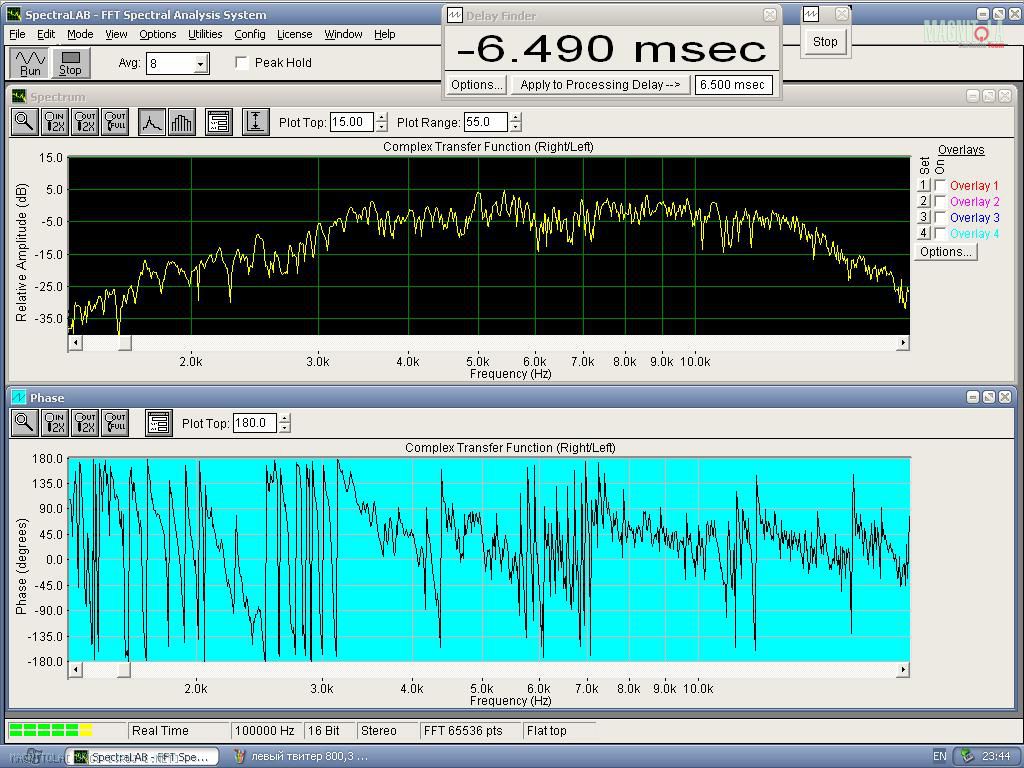Decrease Plot Range with down arrow
The width and height of the screenshot is (1024, 768).
516,127
